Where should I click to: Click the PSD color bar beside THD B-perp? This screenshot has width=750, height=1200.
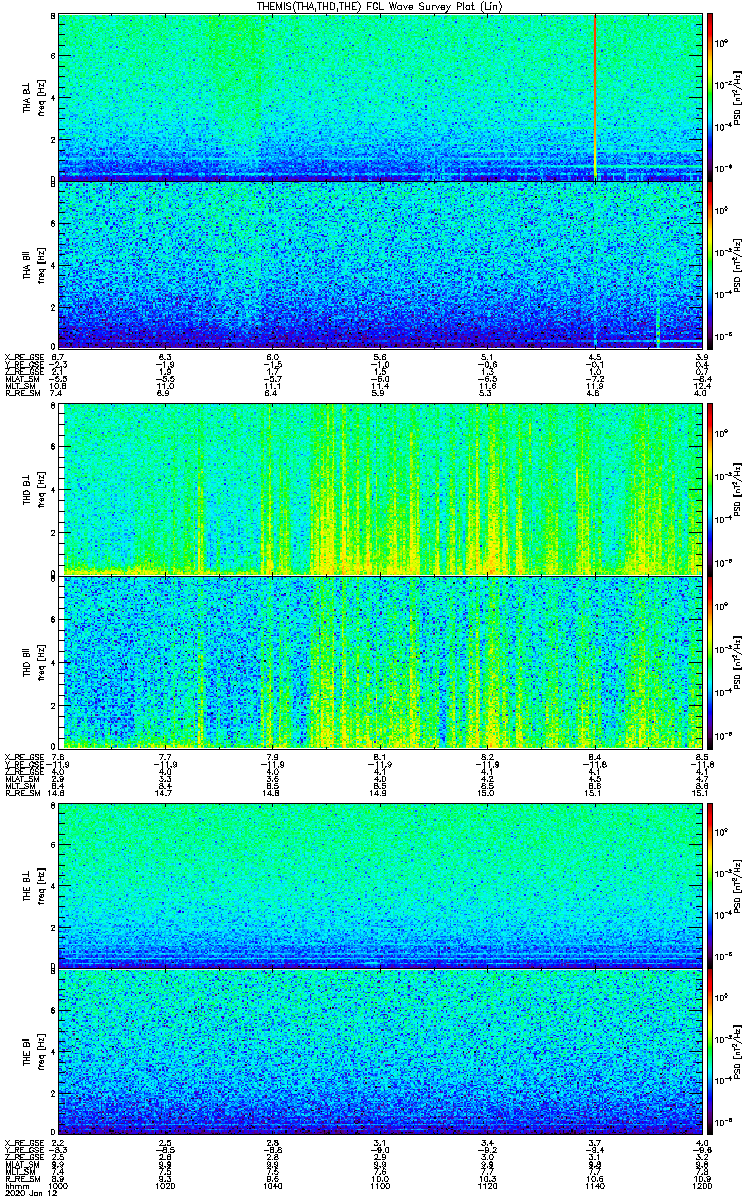pos(710,488)
